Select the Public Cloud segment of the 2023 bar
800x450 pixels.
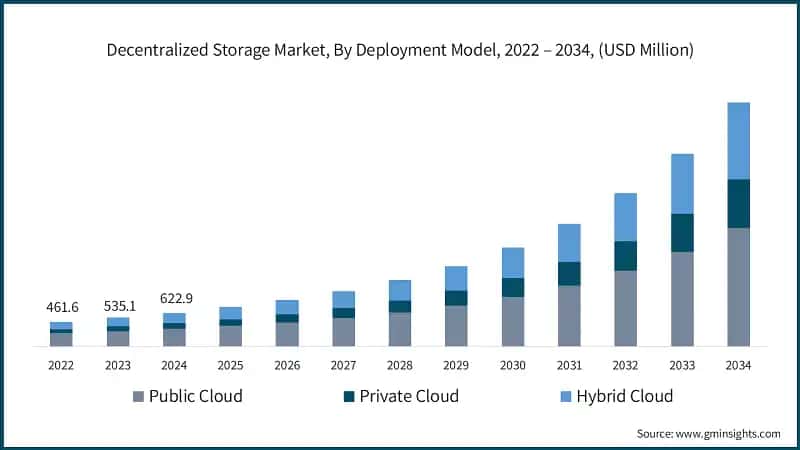coord(118,339)
